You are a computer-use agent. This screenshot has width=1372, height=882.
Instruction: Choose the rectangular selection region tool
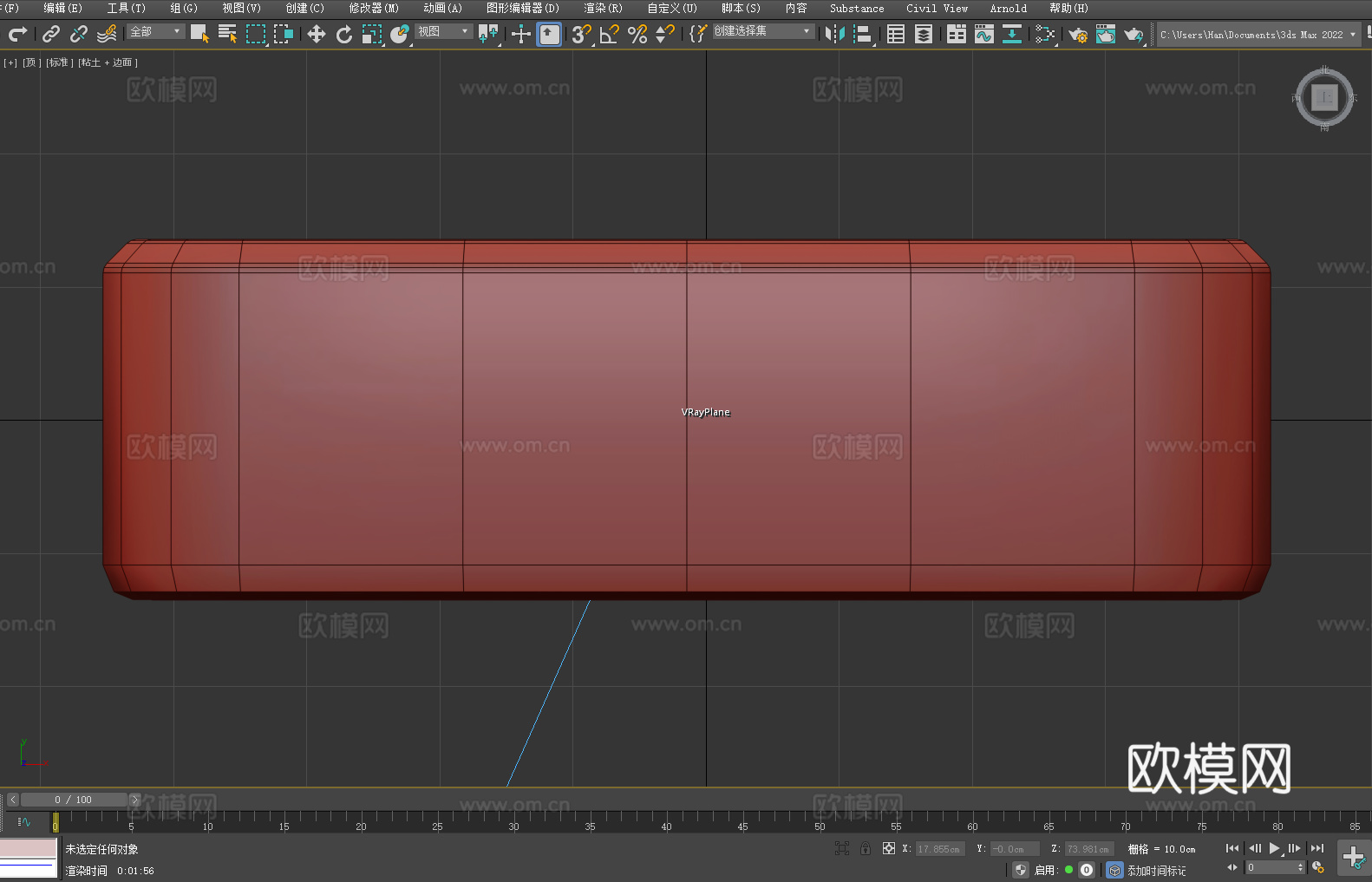click(256, 34)
